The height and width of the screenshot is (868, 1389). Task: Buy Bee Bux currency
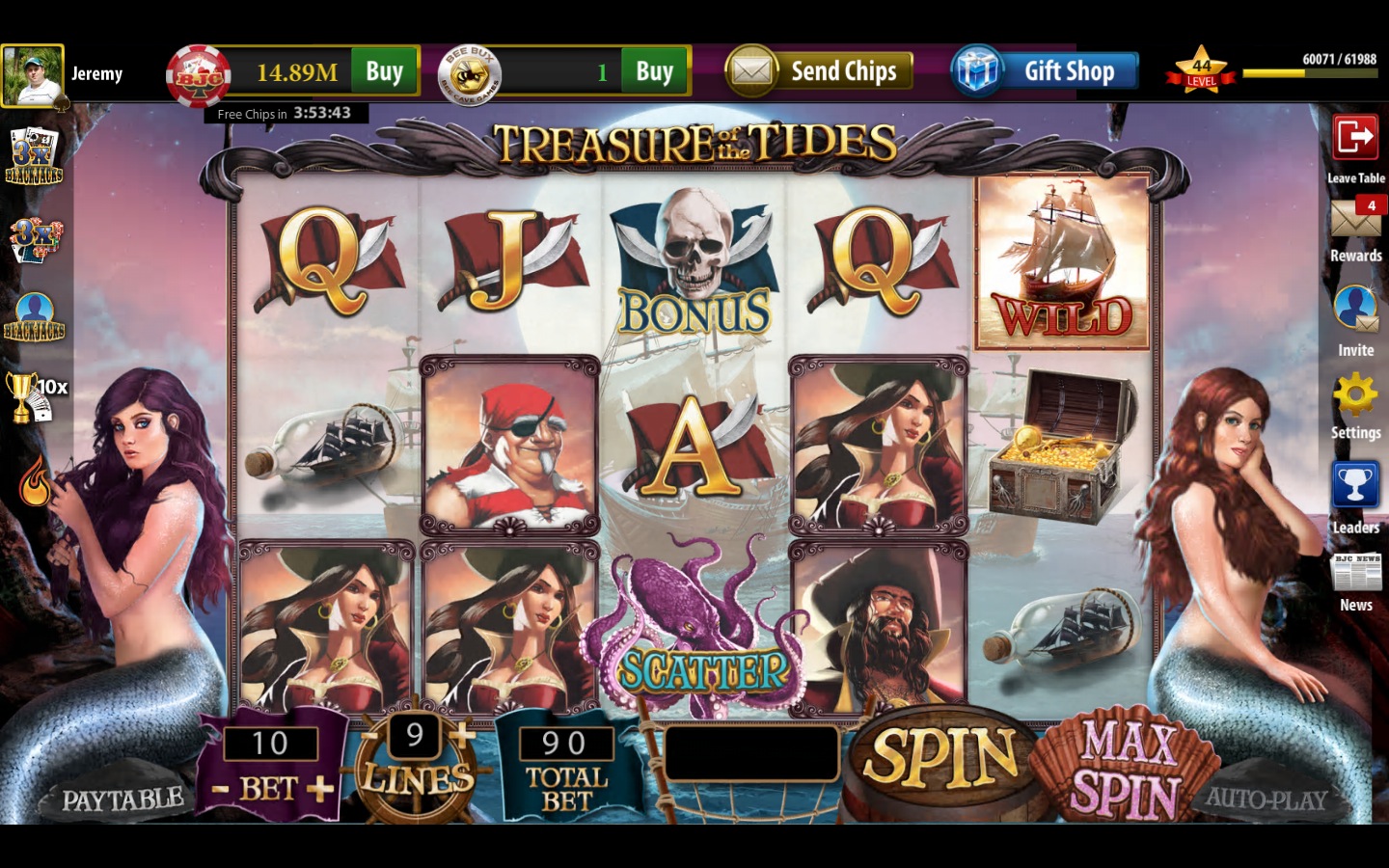pos(654,71)
